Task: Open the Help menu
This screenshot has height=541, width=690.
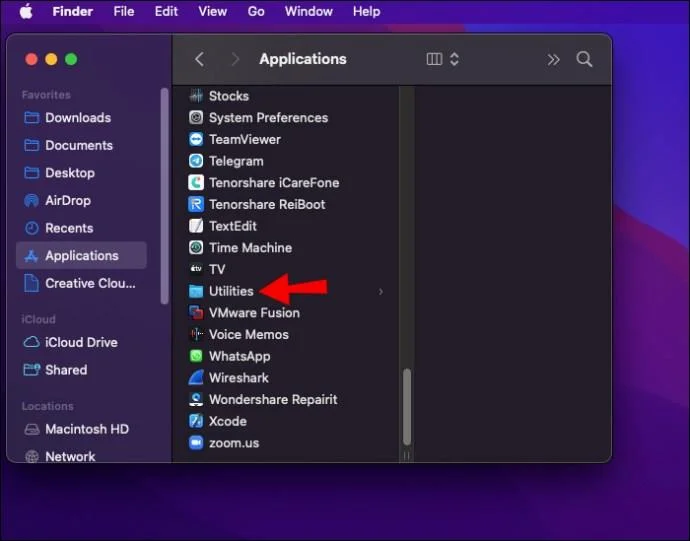Action: (366, 11)
